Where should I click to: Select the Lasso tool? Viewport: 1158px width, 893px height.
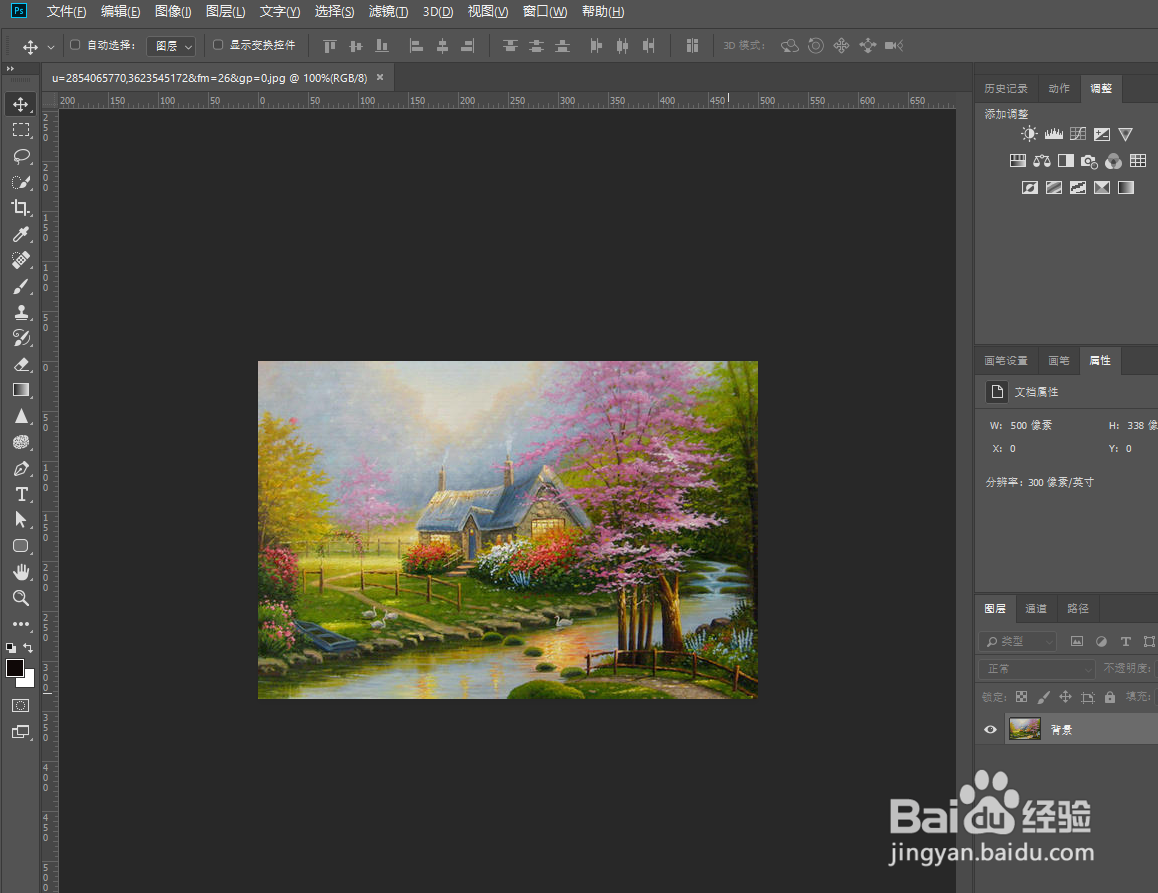coord(21,156)
